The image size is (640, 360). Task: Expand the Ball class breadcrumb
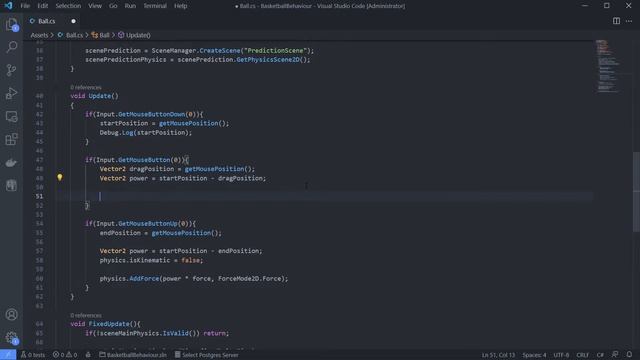[x=101, y=35]
